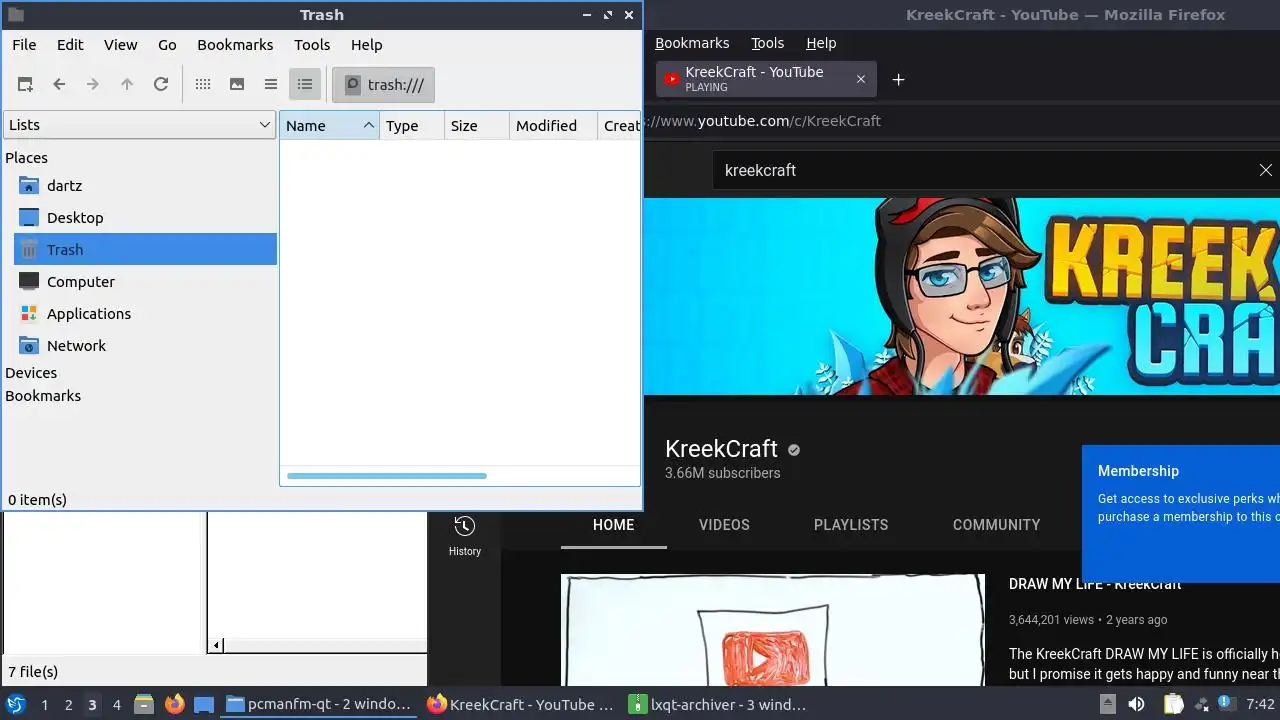Open the file manager quicklaunch icon
The height and width of the screenshot is (720, 1280).
144,704
